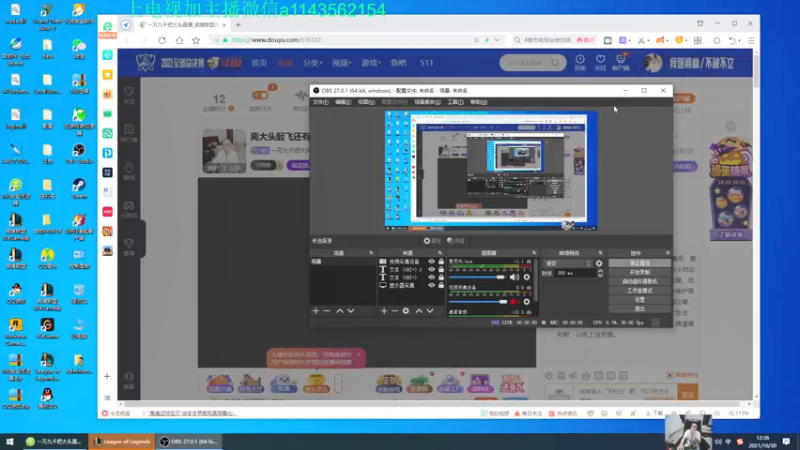Click the transition duration spinner arrows
Viewport: 800px width, 450px height.
pyautogui.click(x=600, y=273)
